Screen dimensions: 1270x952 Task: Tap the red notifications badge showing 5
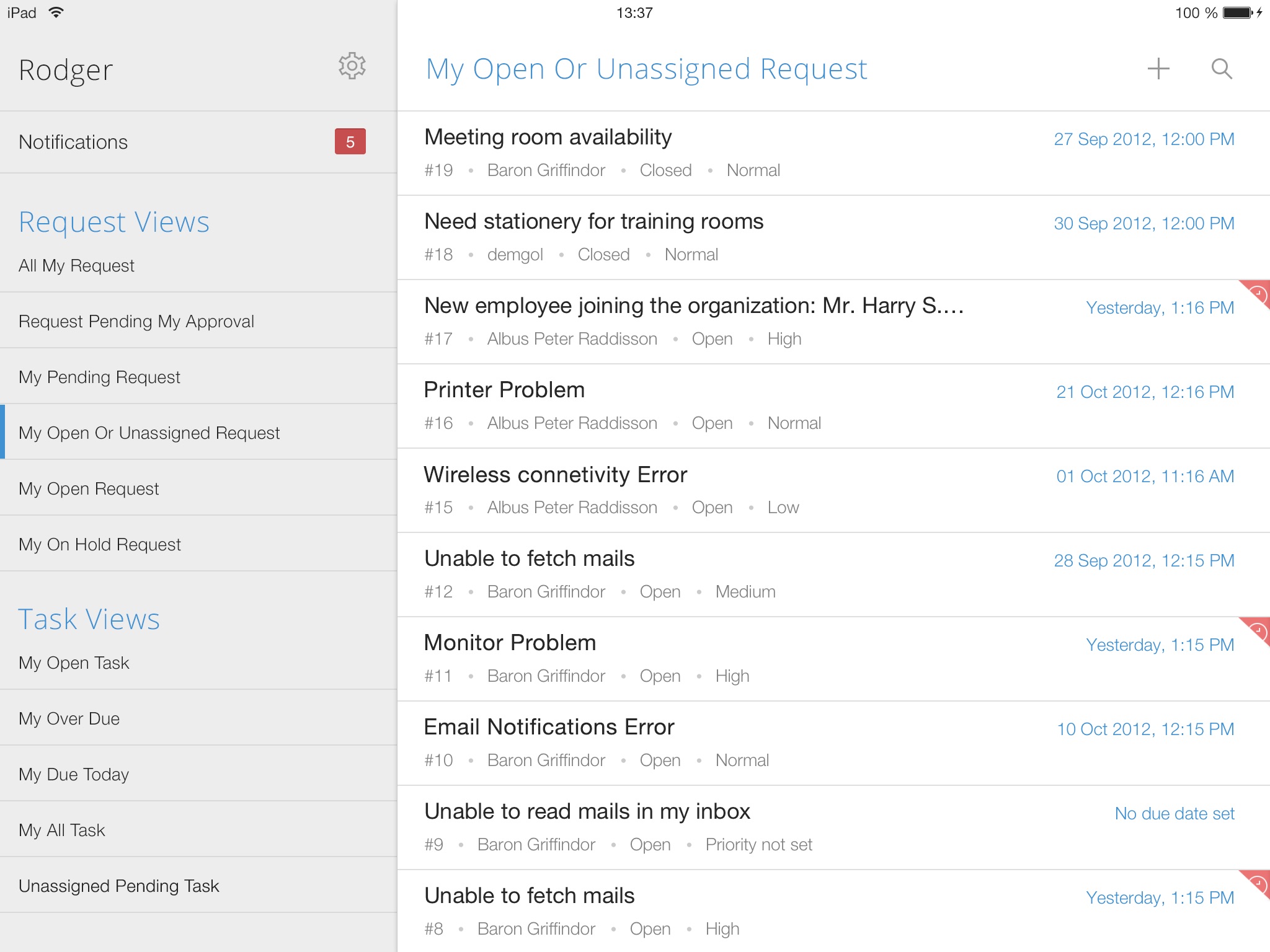tap(350, 142)
